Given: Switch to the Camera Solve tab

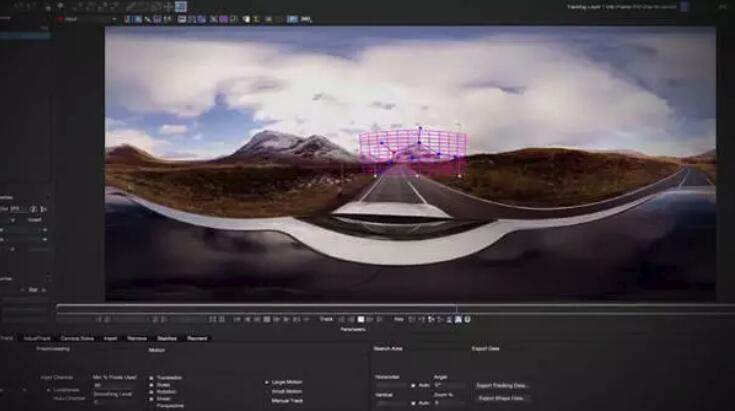Looking at the screenshot, I should tap(77, 338).
